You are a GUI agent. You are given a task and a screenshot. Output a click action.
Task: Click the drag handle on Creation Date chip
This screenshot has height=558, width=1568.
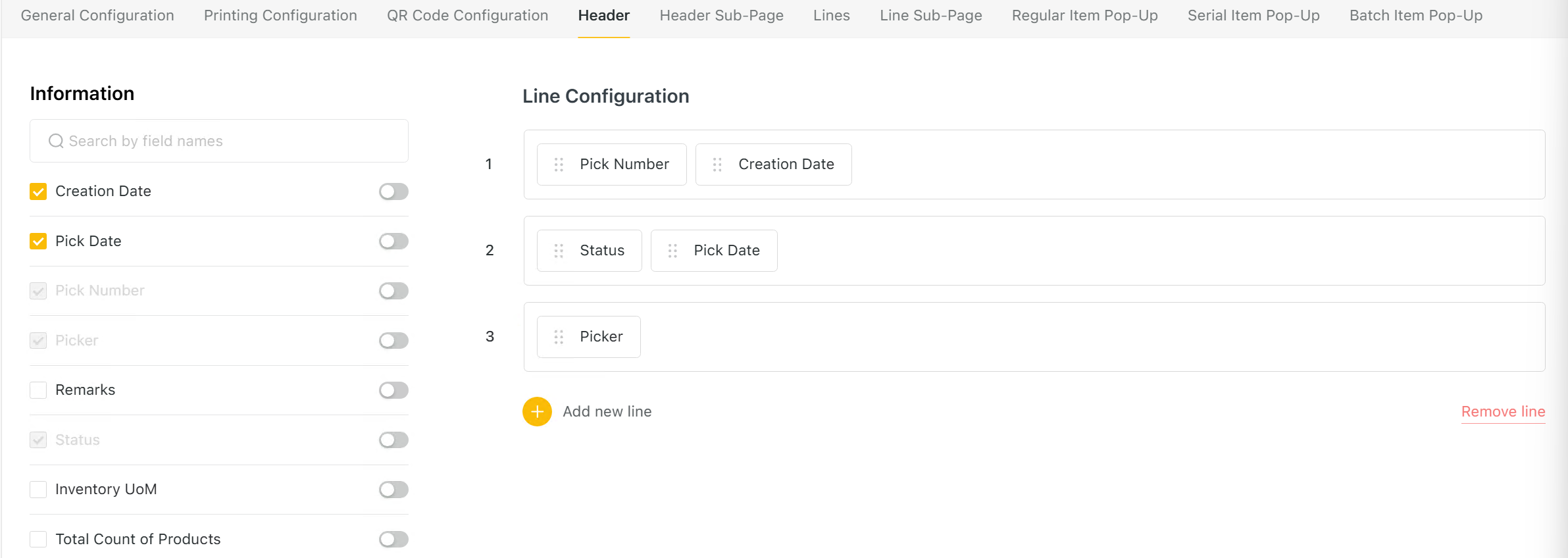tap(717, 165)
